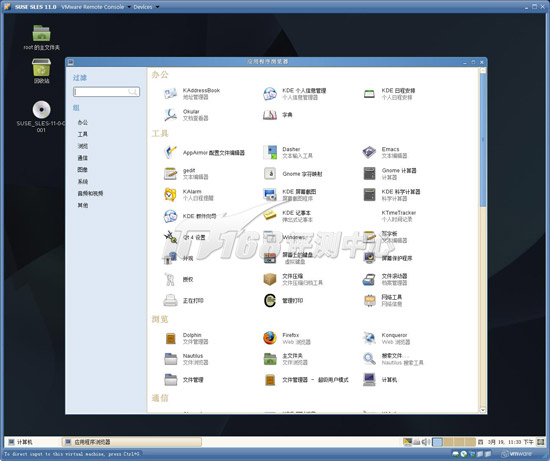Open 屏幕保护程序 settings
550x461 pixels.
(x=388, y=258)
